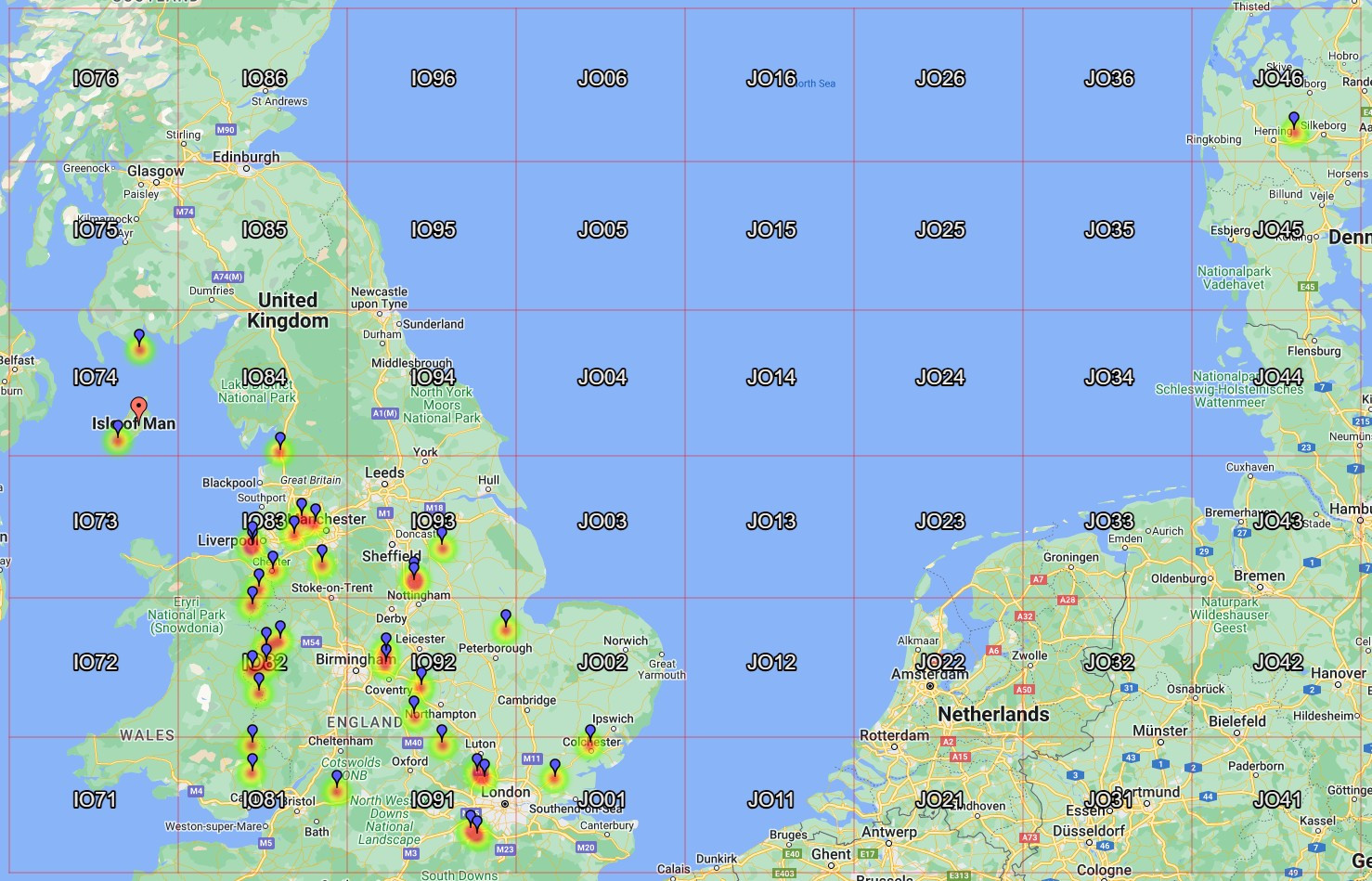
Task: Select blue pin between M11 and Southend-on-Sea
Action: click(x=555, y=768)
